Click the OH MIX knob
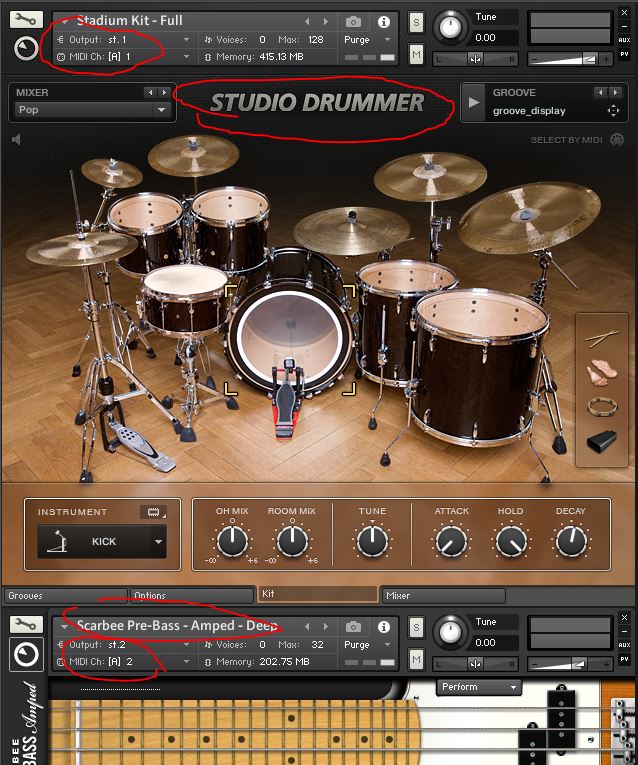Image resolution: width=638 pixels, height=765 pixels. click(232, 541)
